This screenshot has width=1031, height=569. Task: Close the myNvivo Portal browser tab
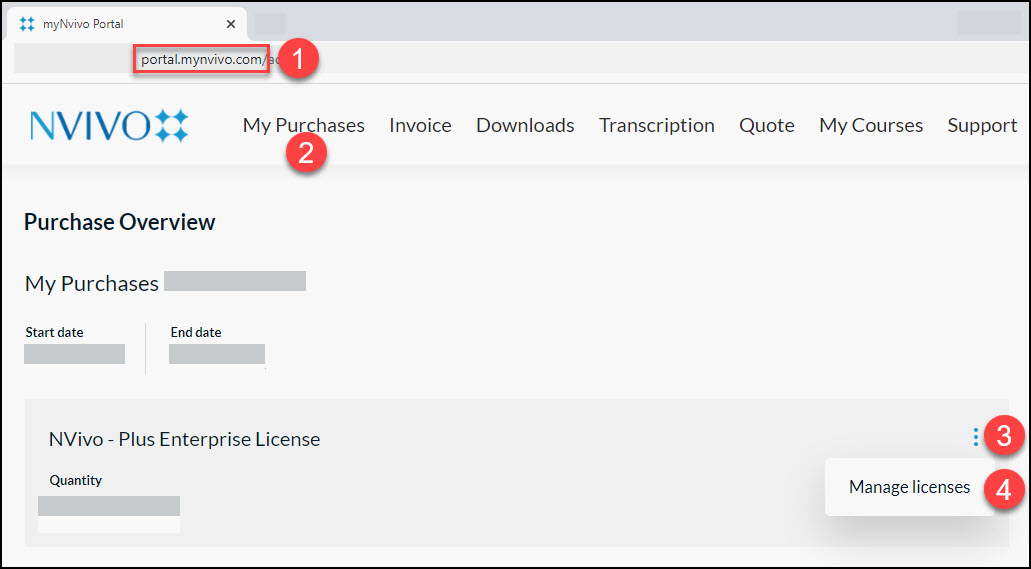click(x=231, y=24)
